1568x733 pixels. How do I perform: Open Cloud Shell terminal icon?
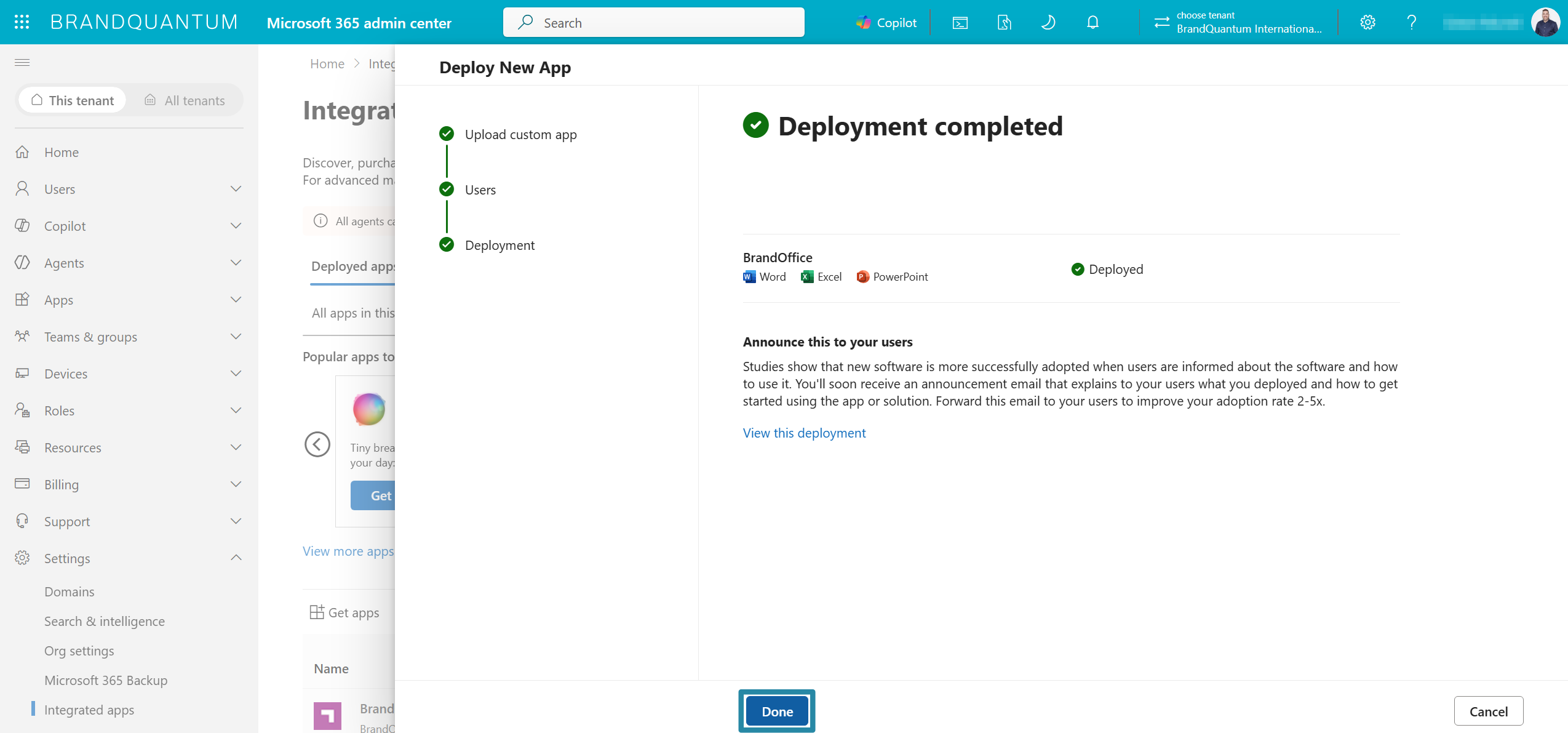[x=960, y=23]
